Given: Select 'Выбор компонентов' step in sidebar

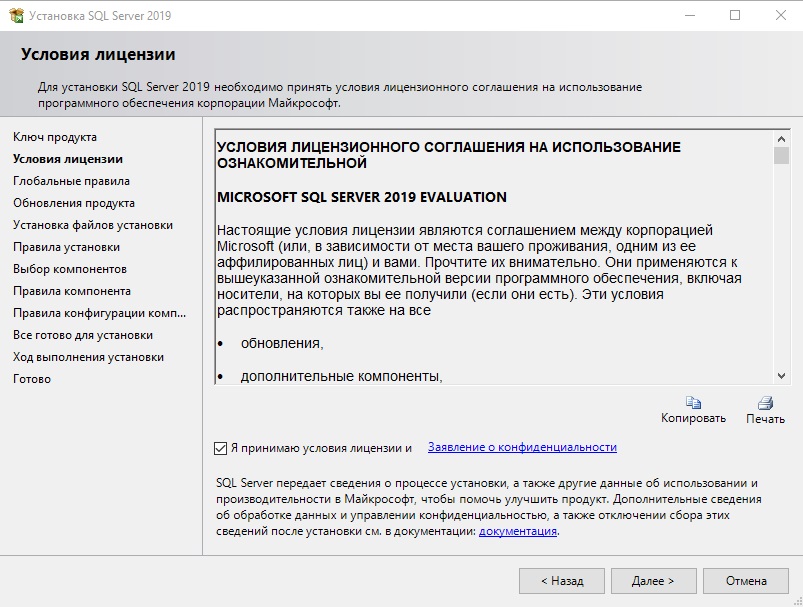Looking at the screenshot, I should tap(70, 269).
